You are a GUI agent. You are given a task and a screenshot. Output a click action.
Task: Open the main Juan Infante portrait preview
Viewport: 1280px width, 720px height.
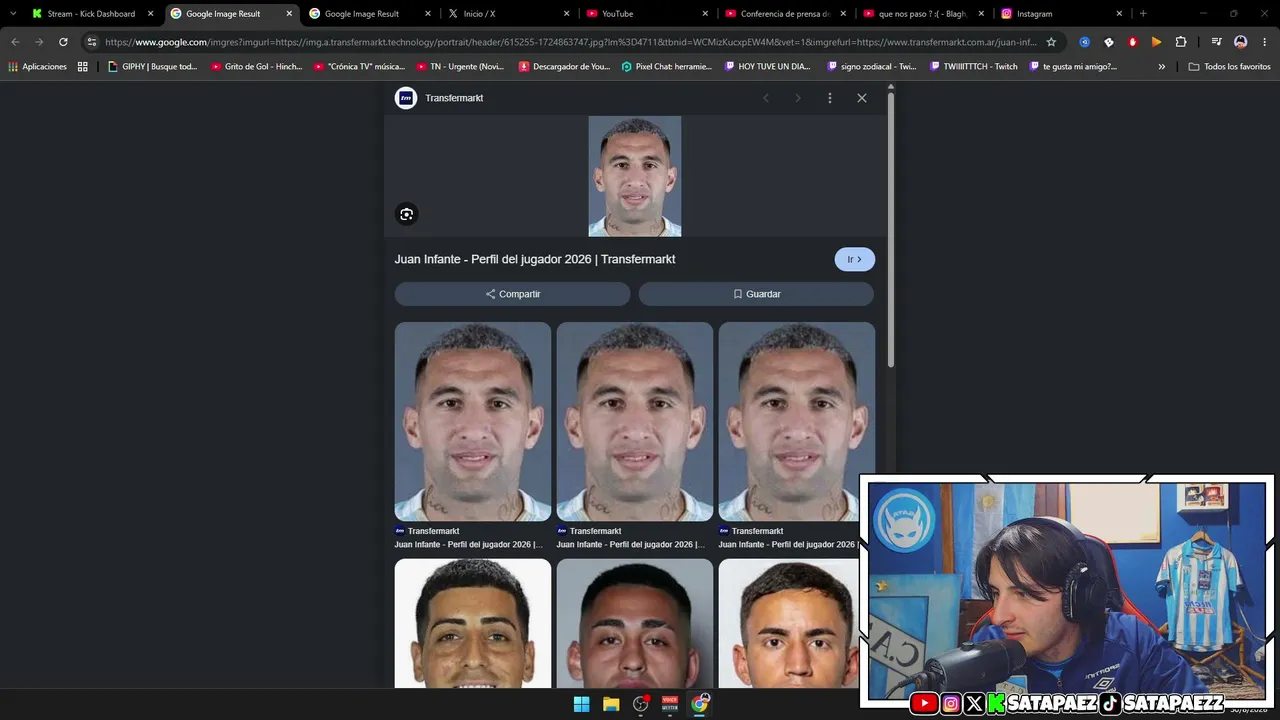pos(635,176)
